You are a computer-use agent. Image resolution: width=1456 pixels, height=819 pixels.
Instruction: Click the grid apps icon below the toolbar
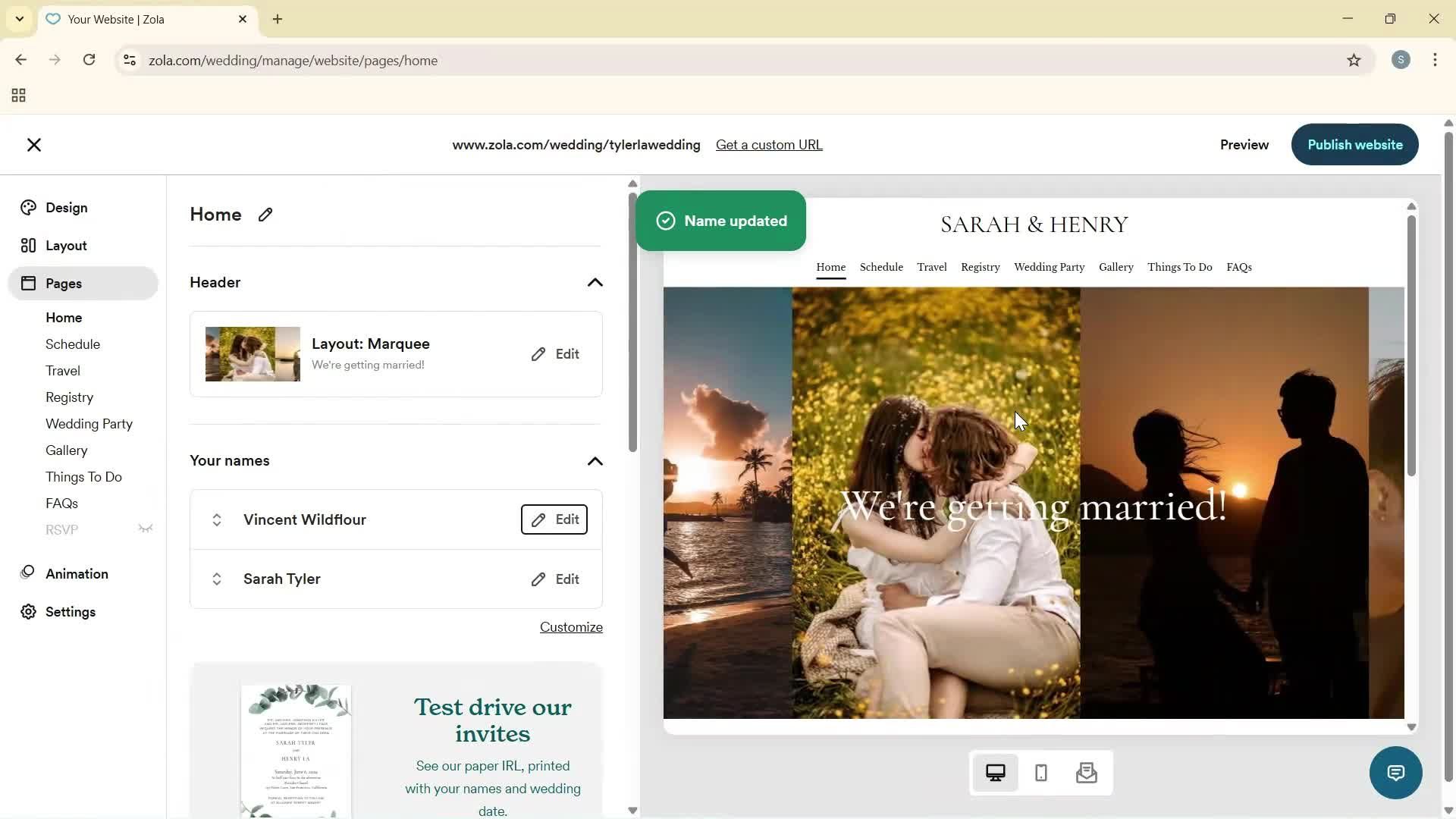click(17, 96)
